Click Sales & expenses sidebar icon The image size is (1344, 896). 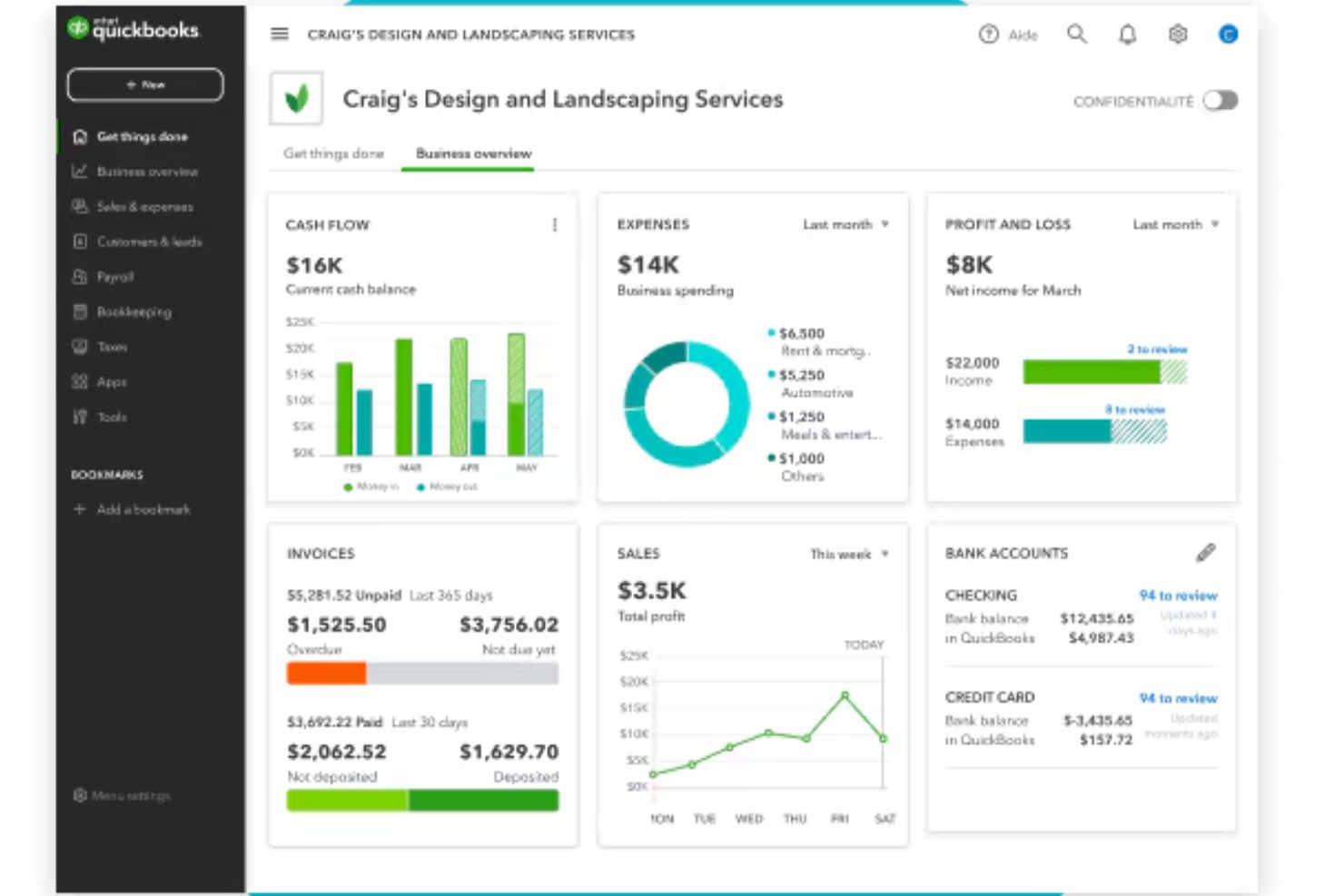click(x=80, y=206)
